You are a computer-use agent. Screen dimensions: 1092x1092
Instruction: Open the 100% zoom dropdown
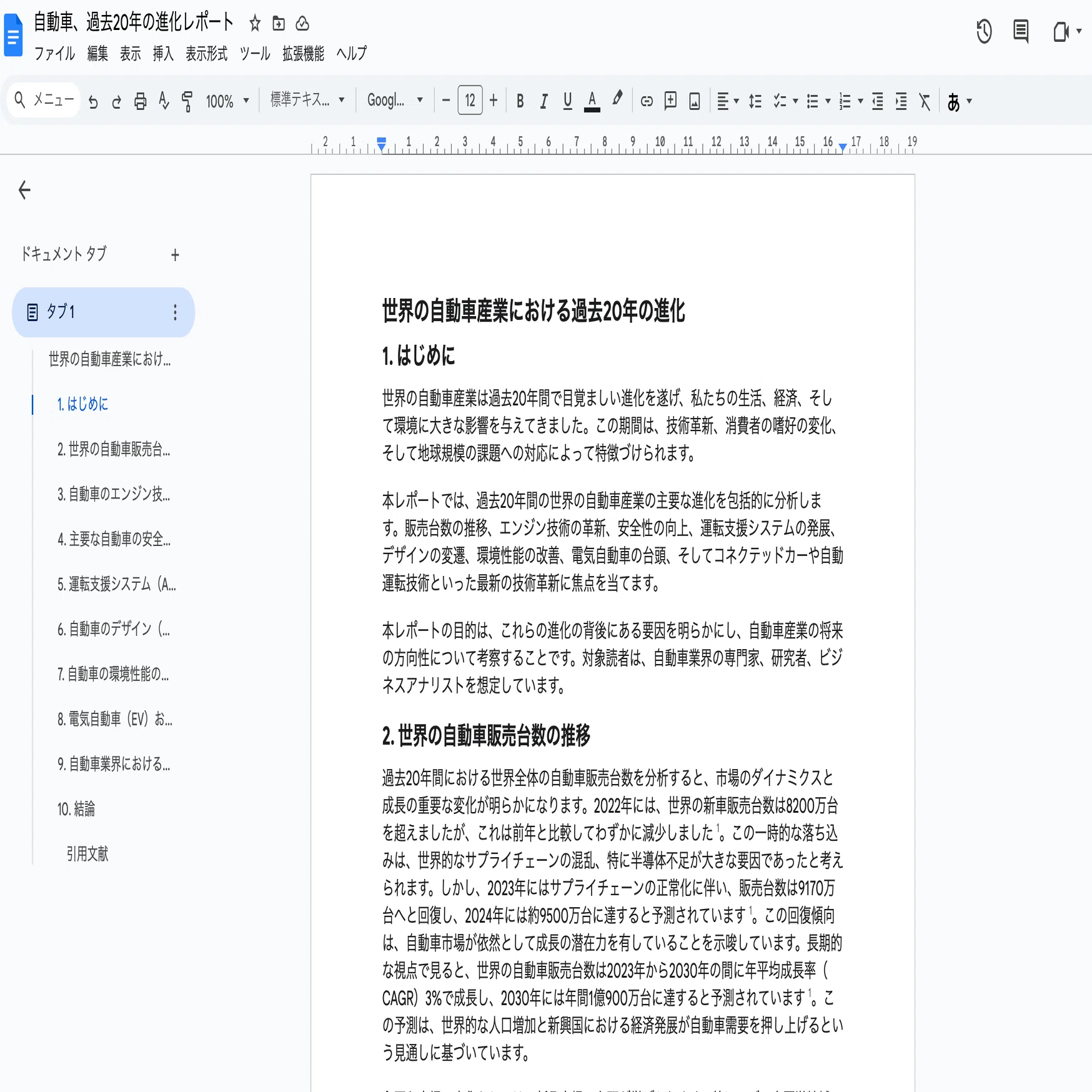[227, 101]
